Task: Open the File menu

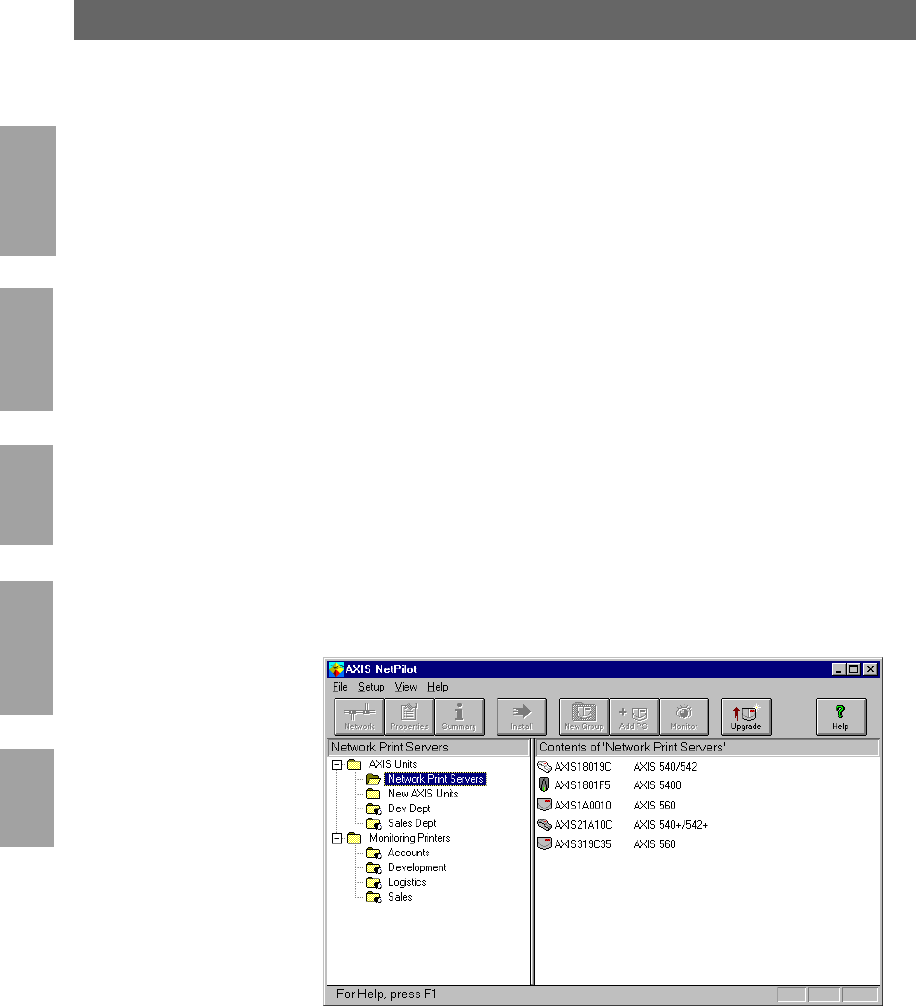Action: [x=340, y=687]
